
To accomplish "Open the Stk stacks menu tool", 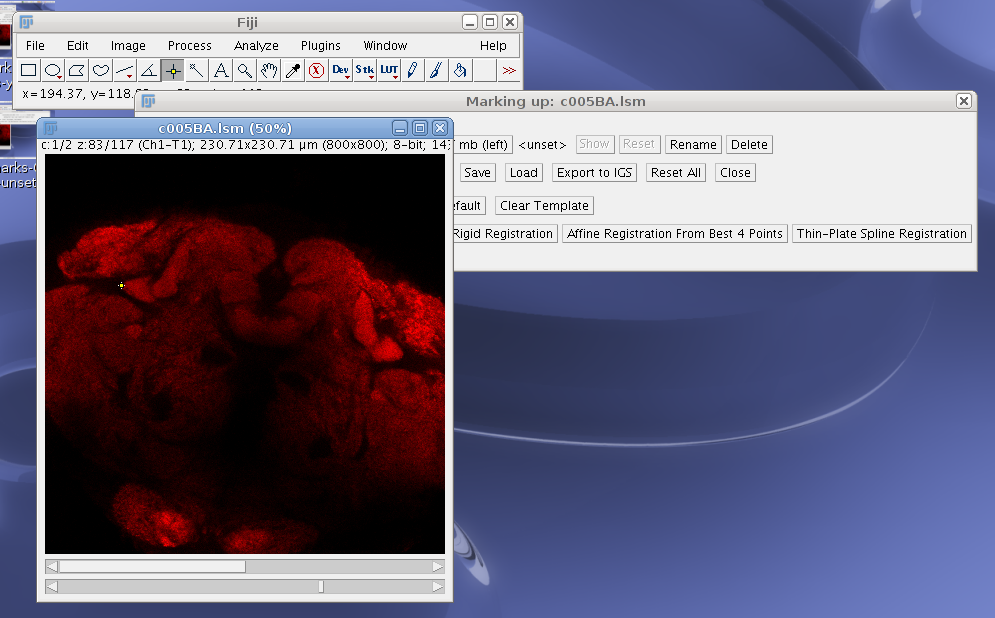I will point(365,70).
